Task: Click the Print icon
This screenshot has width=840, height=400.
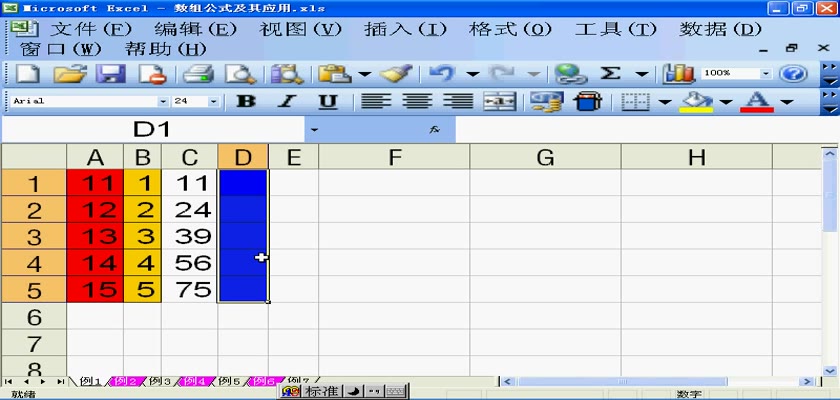Action: tap(197, 74)
